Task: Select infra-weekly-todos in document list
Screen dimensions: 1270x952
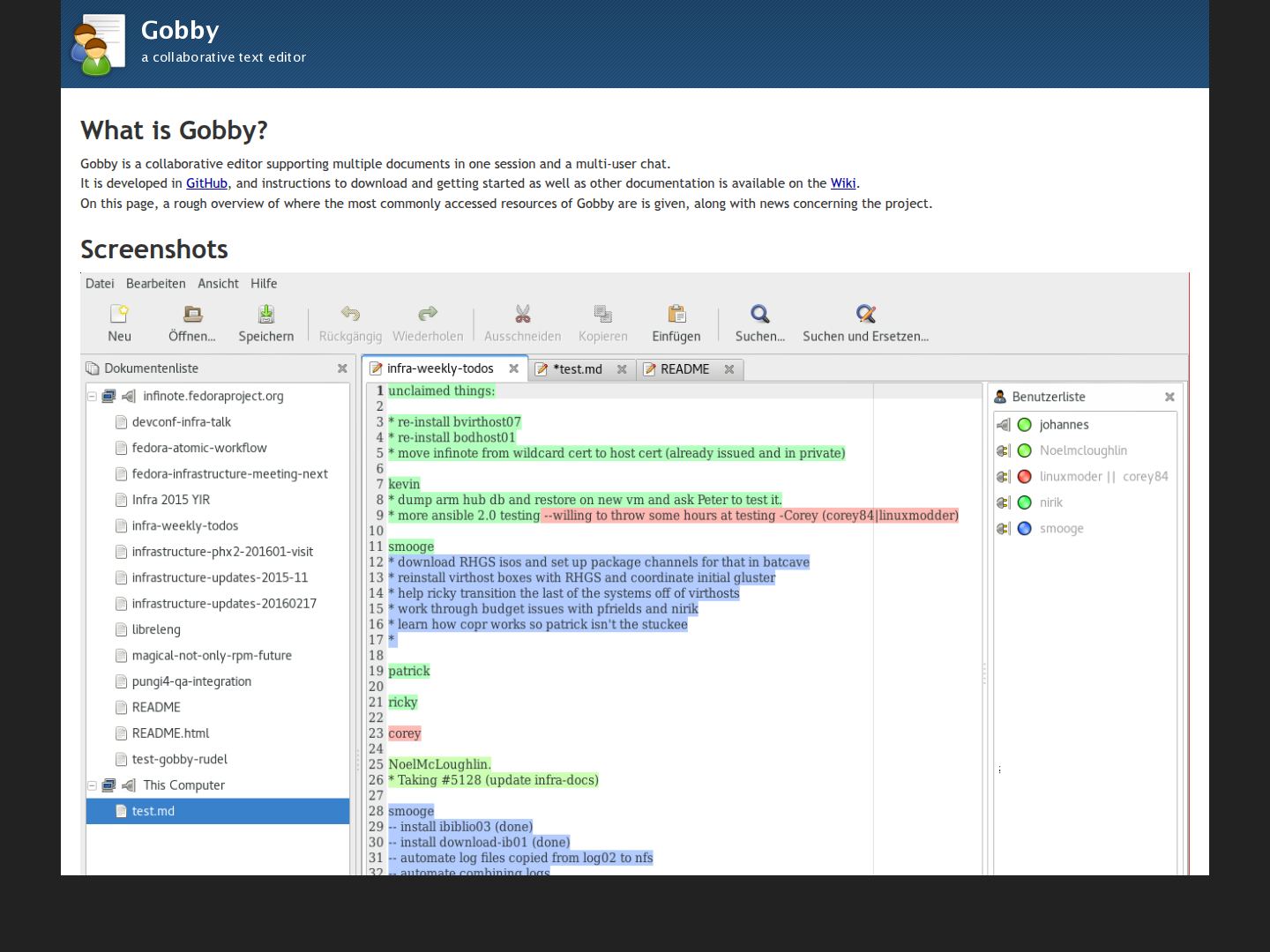Action: (x=185, y=526)
